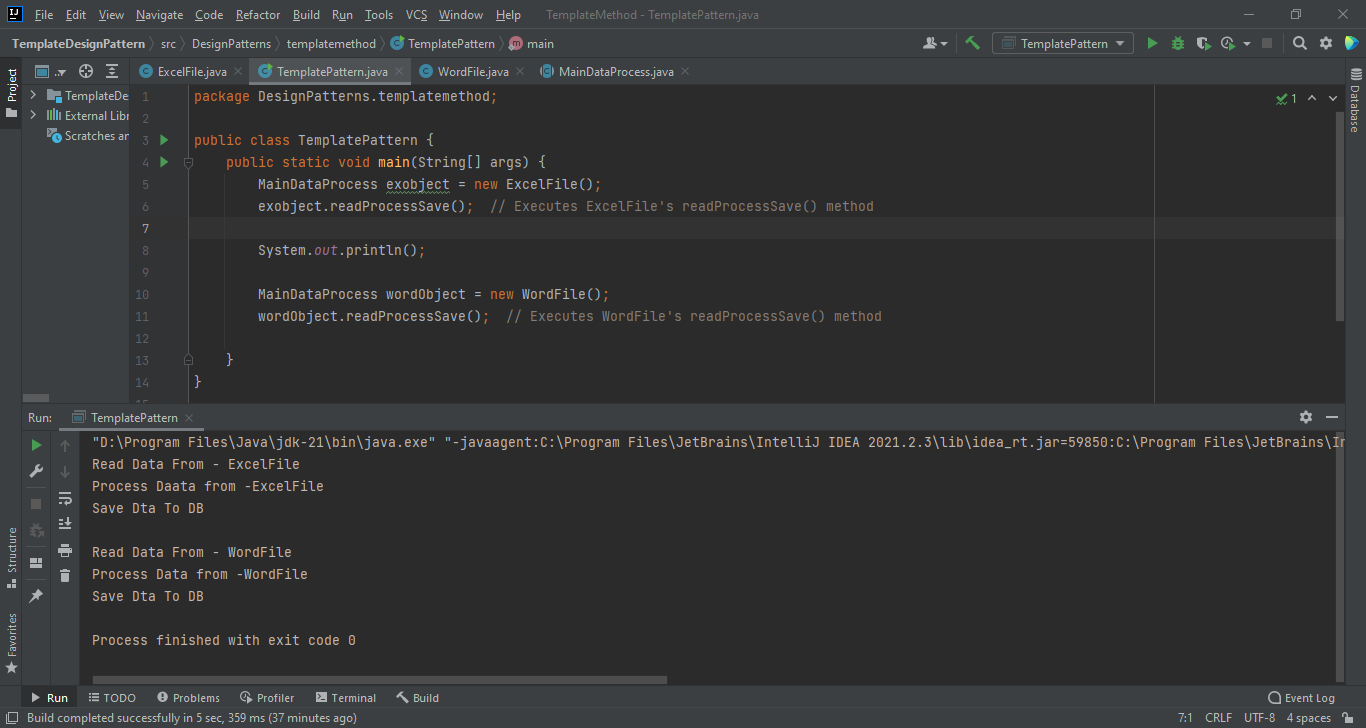1366x728 pixels.
Task: Toggle soft-wrap in the Run console
Action: pos(65,498)
